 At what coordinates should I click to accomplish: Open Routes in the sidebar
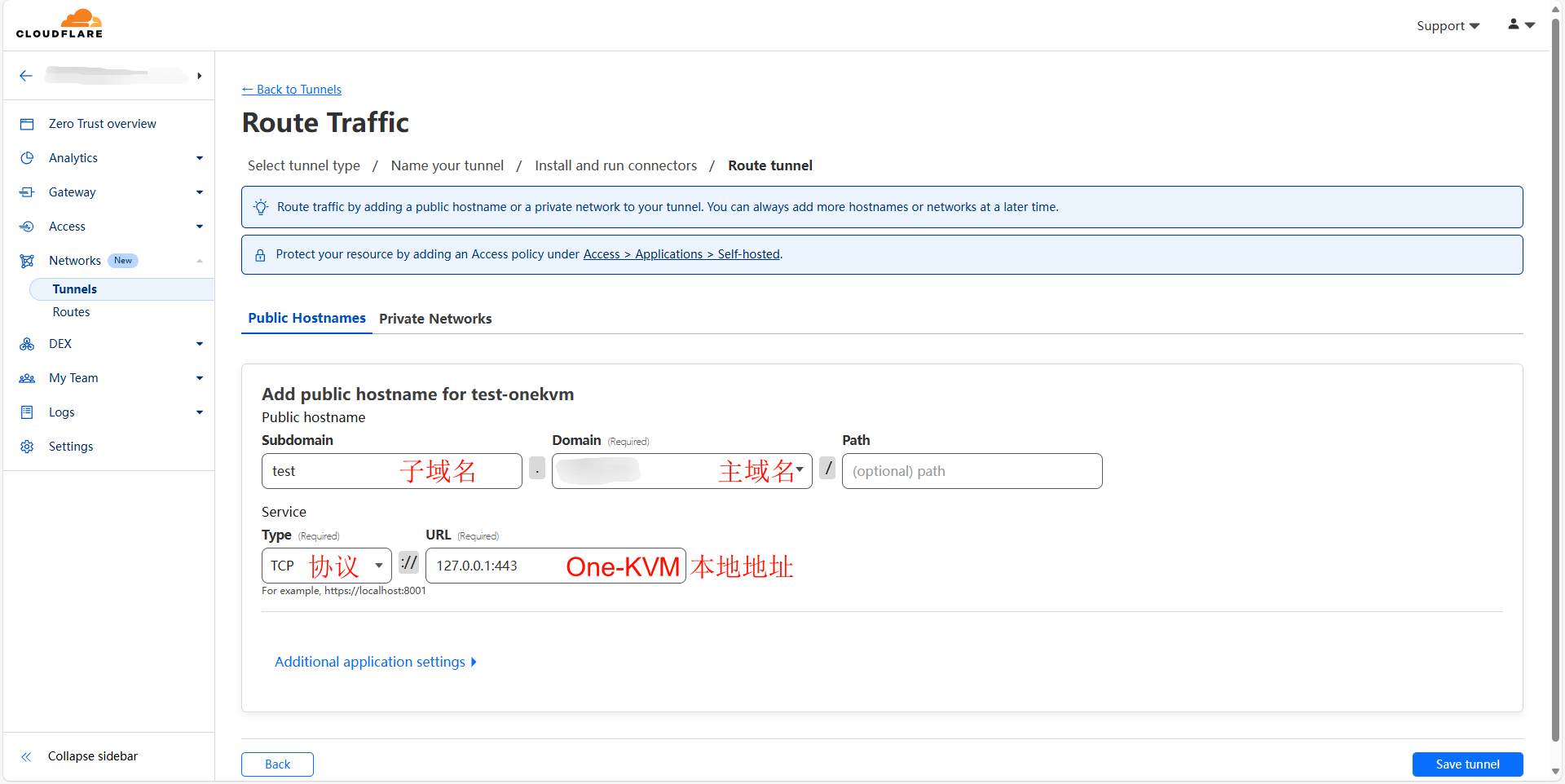click(72, 312)
